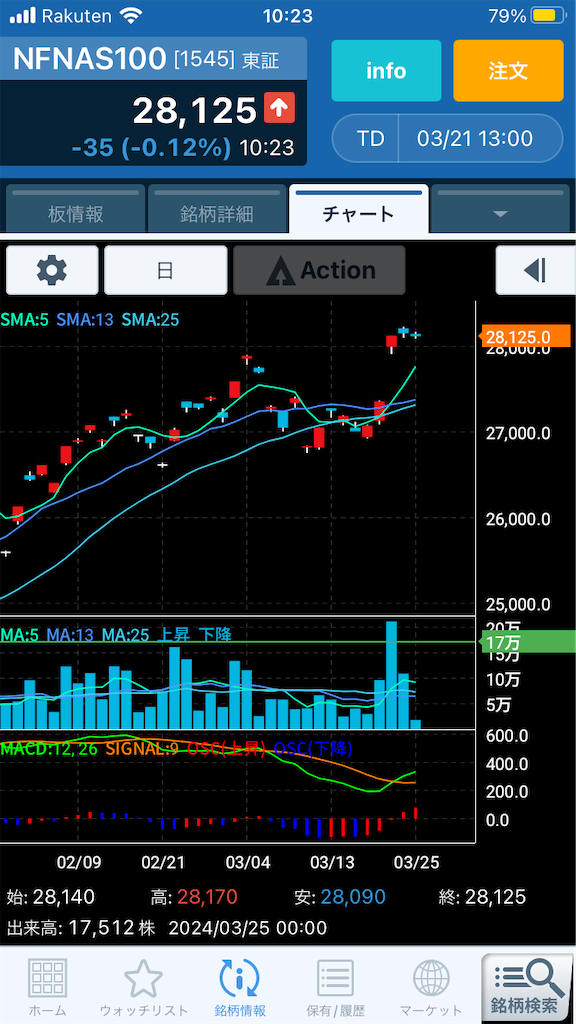Open ウォッチリスト star icon
This screenshot has height=1024, width=576.
pos(144,988)
